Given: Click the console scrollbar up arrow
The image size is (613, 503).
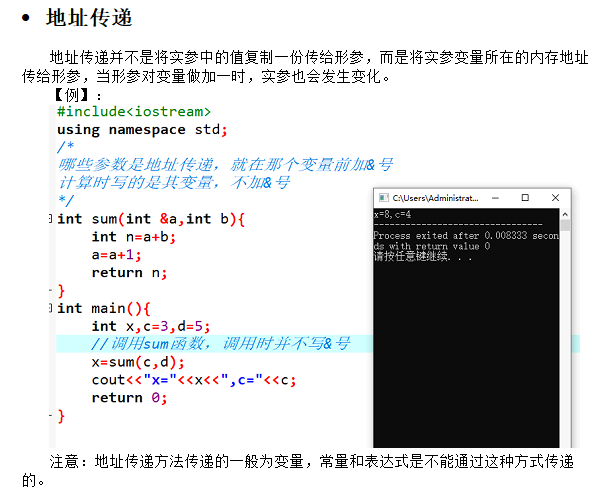Looking at the screenshot, I should pyautogui.click(x=565, y=214).
